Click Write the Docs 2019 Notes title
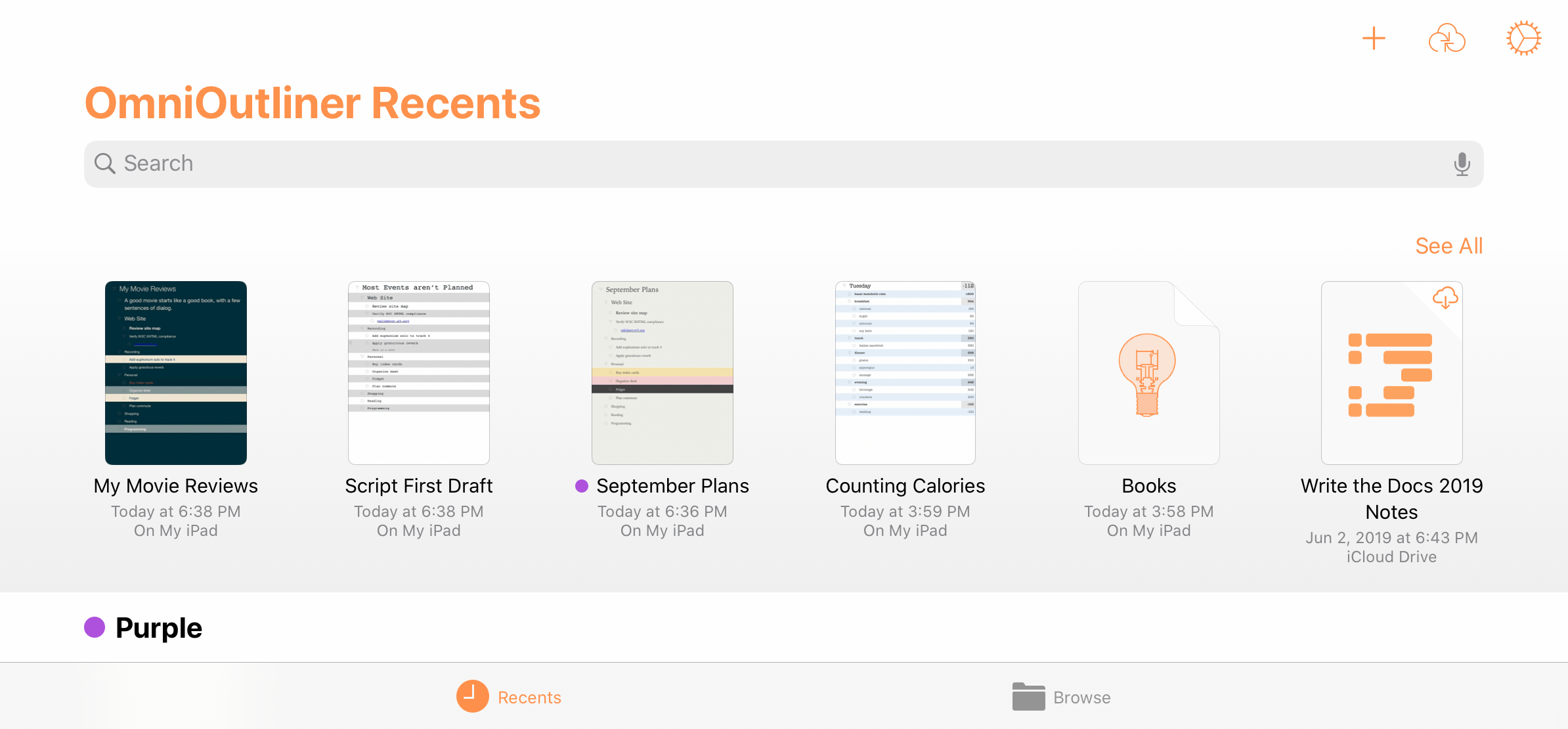The image size is (1568, 729). tap(1392, 499)
